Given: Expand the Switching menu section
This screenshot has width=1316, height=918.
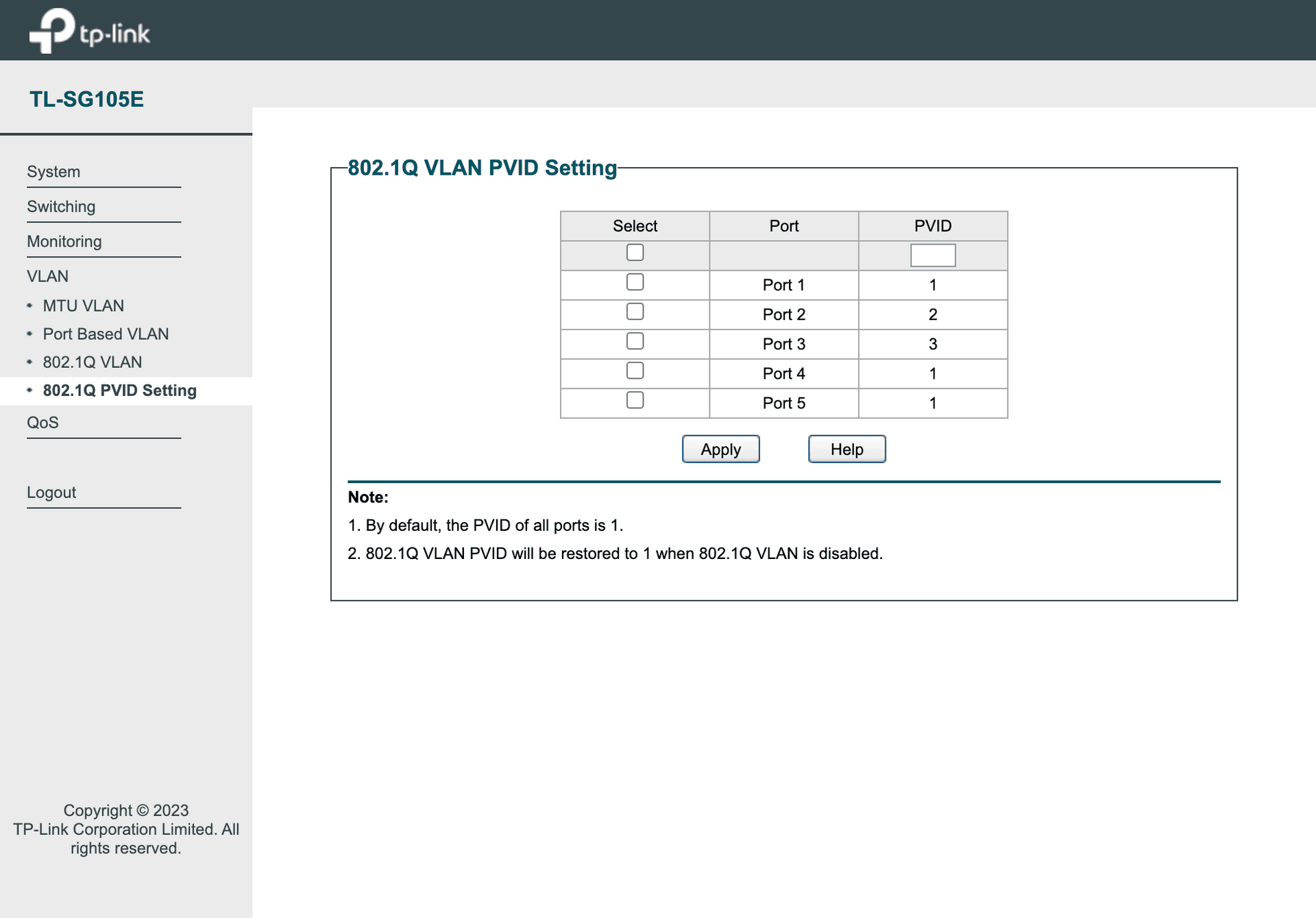Looking at the screenshot, I should coord(61,207).
